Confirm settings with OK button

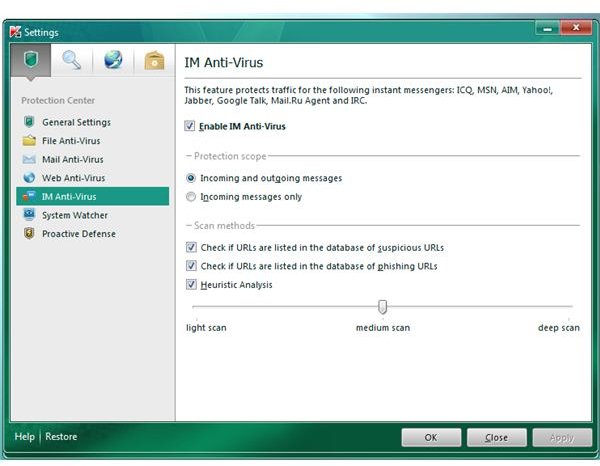pyautogui.click(x=431, y=437)
